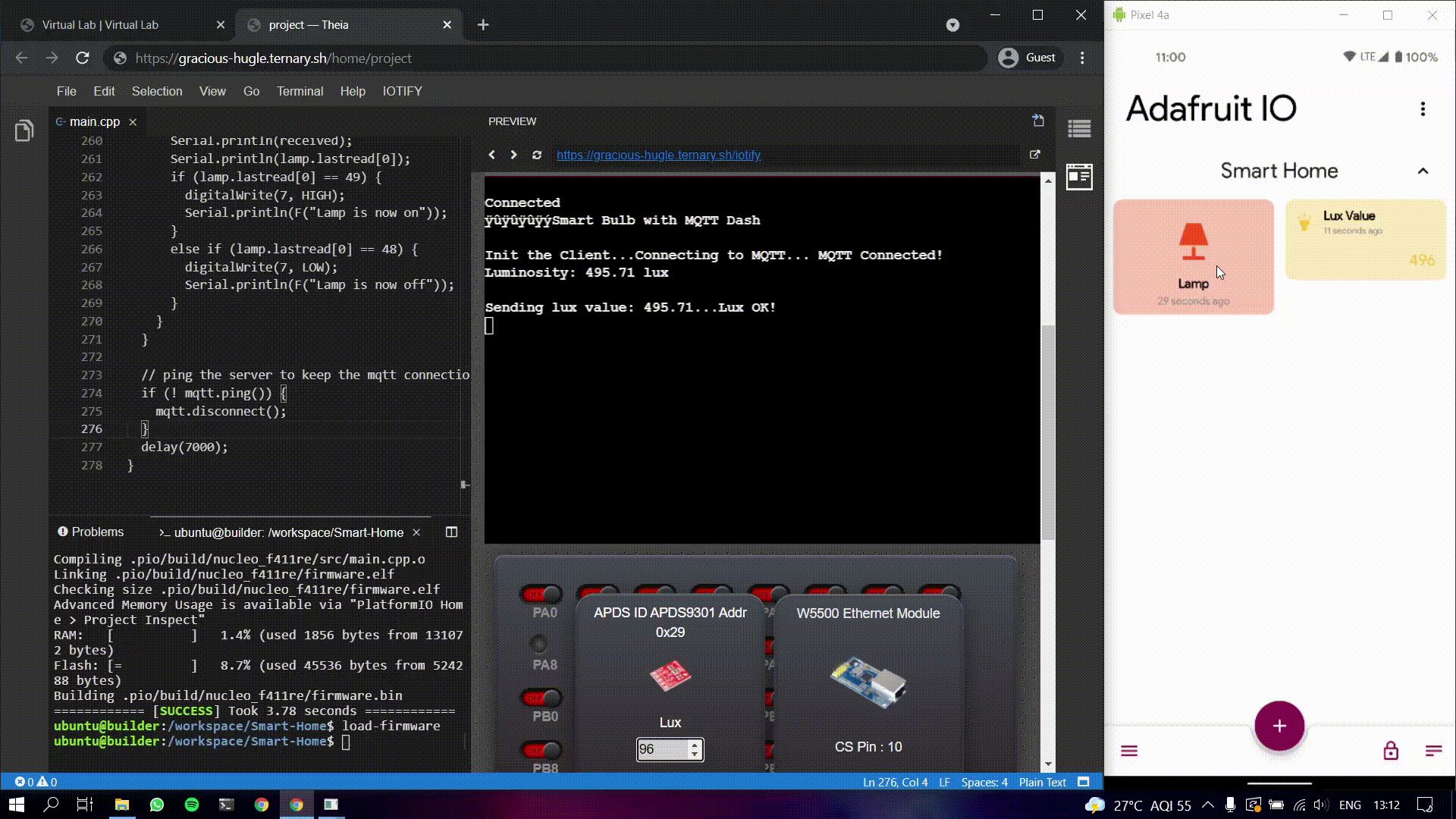Click Ln 276, Col 4 in status bar
The width and height of the screenshot is (1456, 819).
(895, 783)
